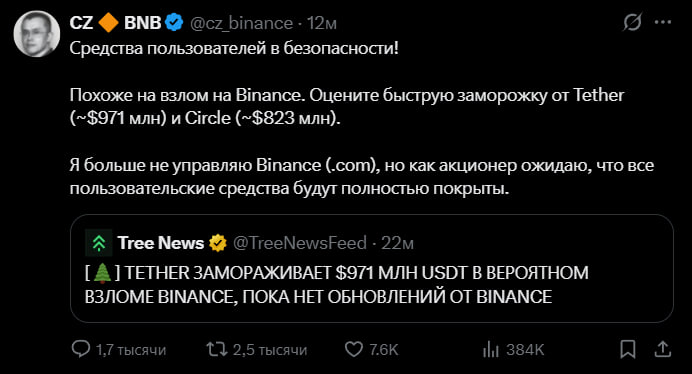Image resolution: width=692 pixels, height=374 pixels.
Task: Click the gold verified badge of Tree News
Action: (218, 243)
